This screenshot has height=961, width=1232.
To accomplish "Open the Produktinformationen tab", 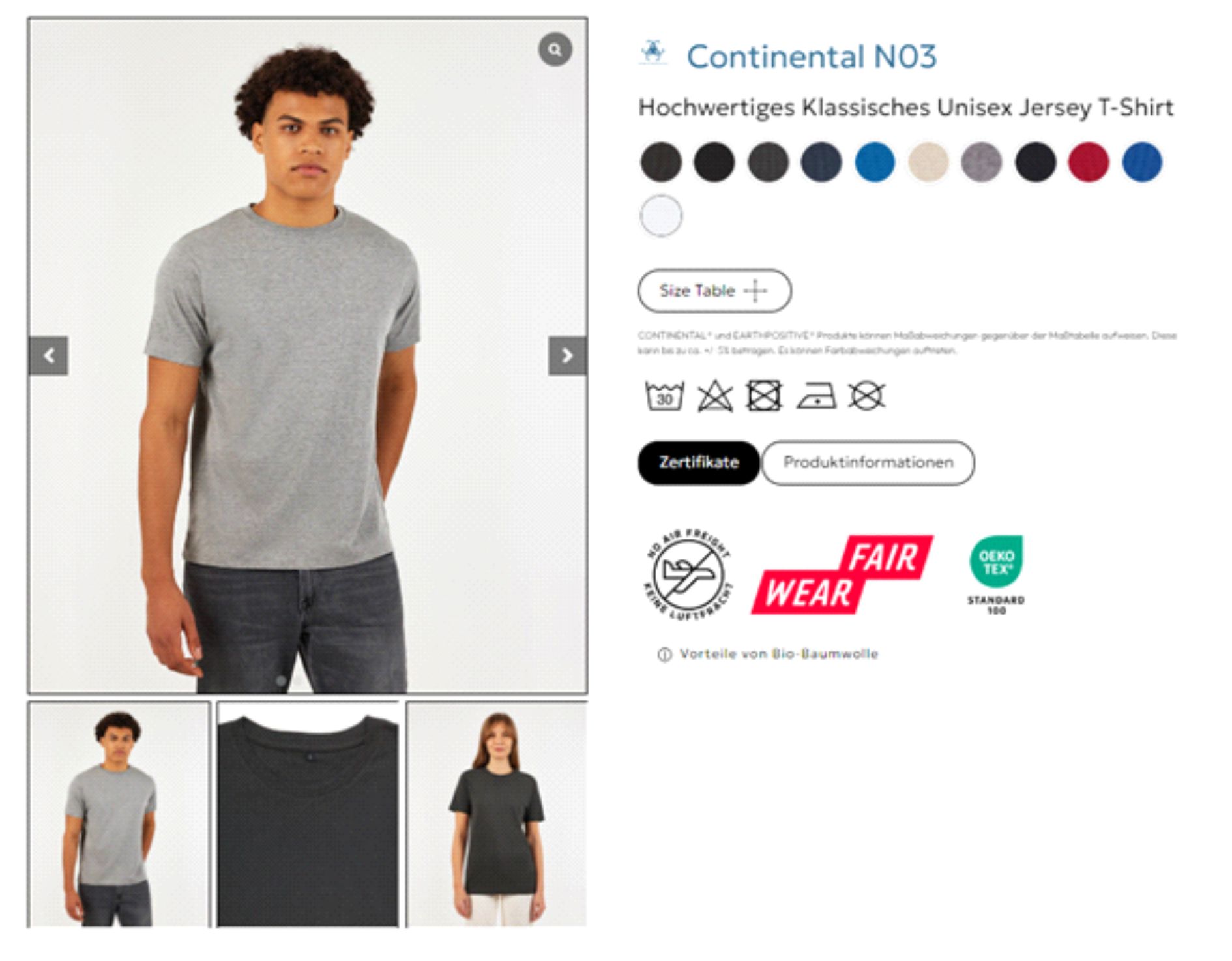I will (x=868, y=463).
